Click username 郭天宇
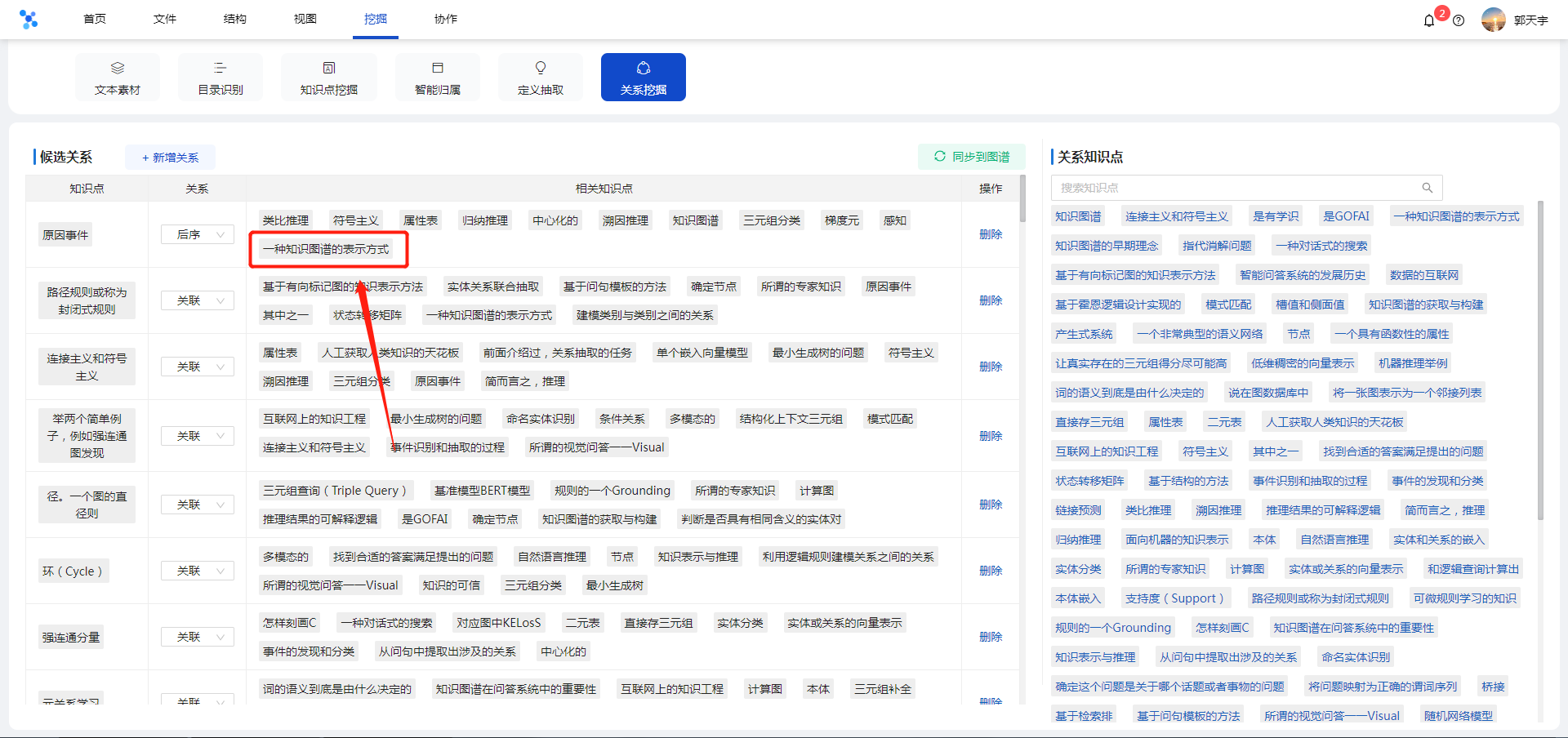Screen dimensions: 1568x738 tap(1530, 20)
